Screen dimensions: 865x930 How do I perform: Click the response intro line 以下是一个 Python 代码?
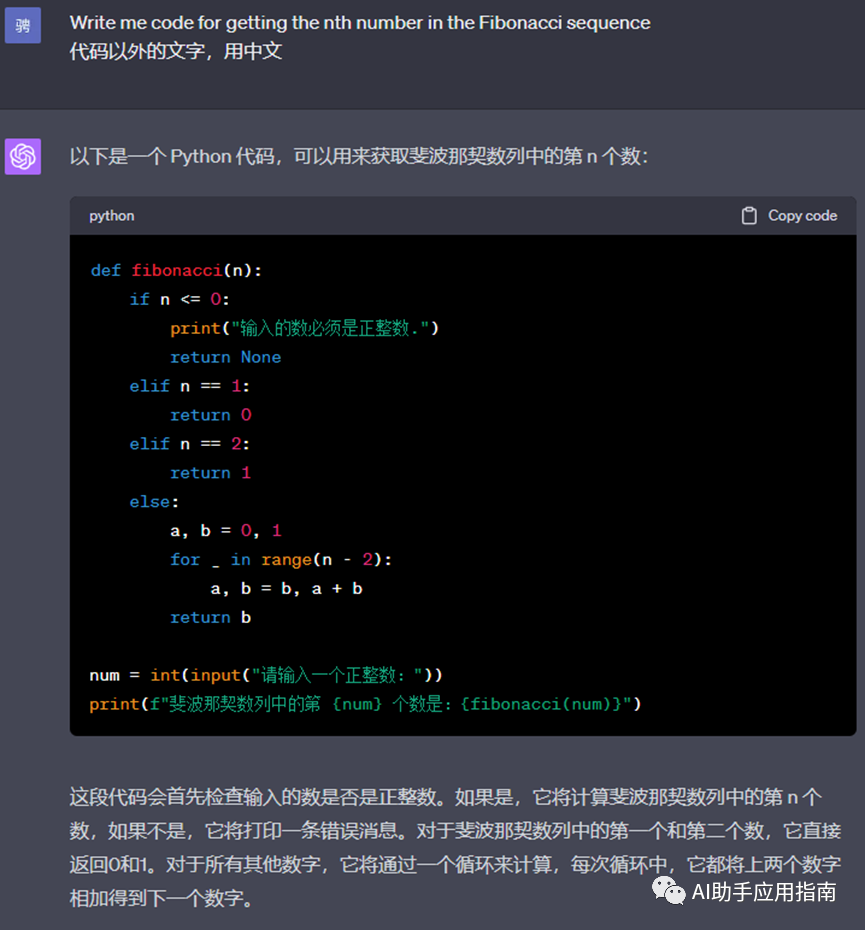click(x=359, y=157)
